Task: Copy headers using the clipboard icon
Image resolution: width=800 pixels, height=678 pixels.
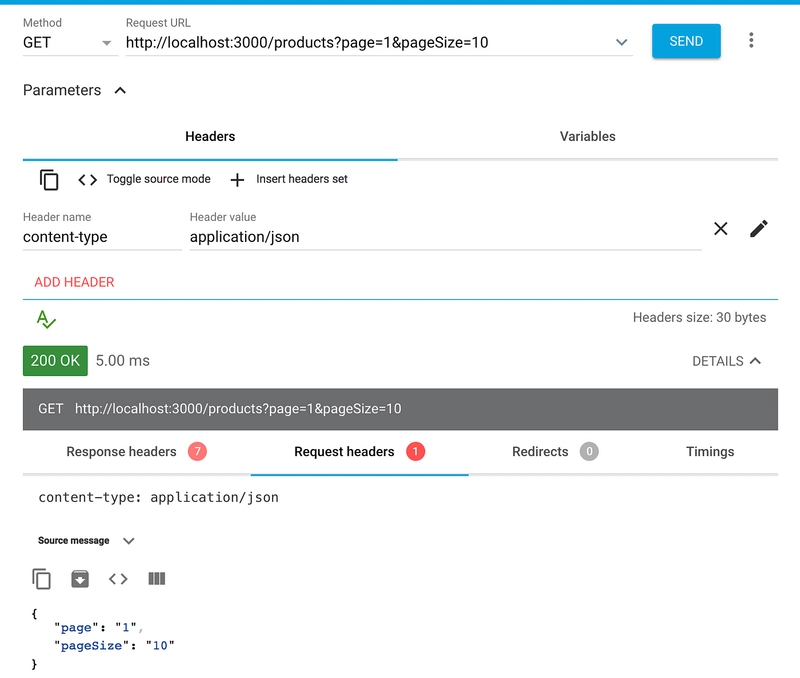Action: pyautogui.click(x=49, y=180)
